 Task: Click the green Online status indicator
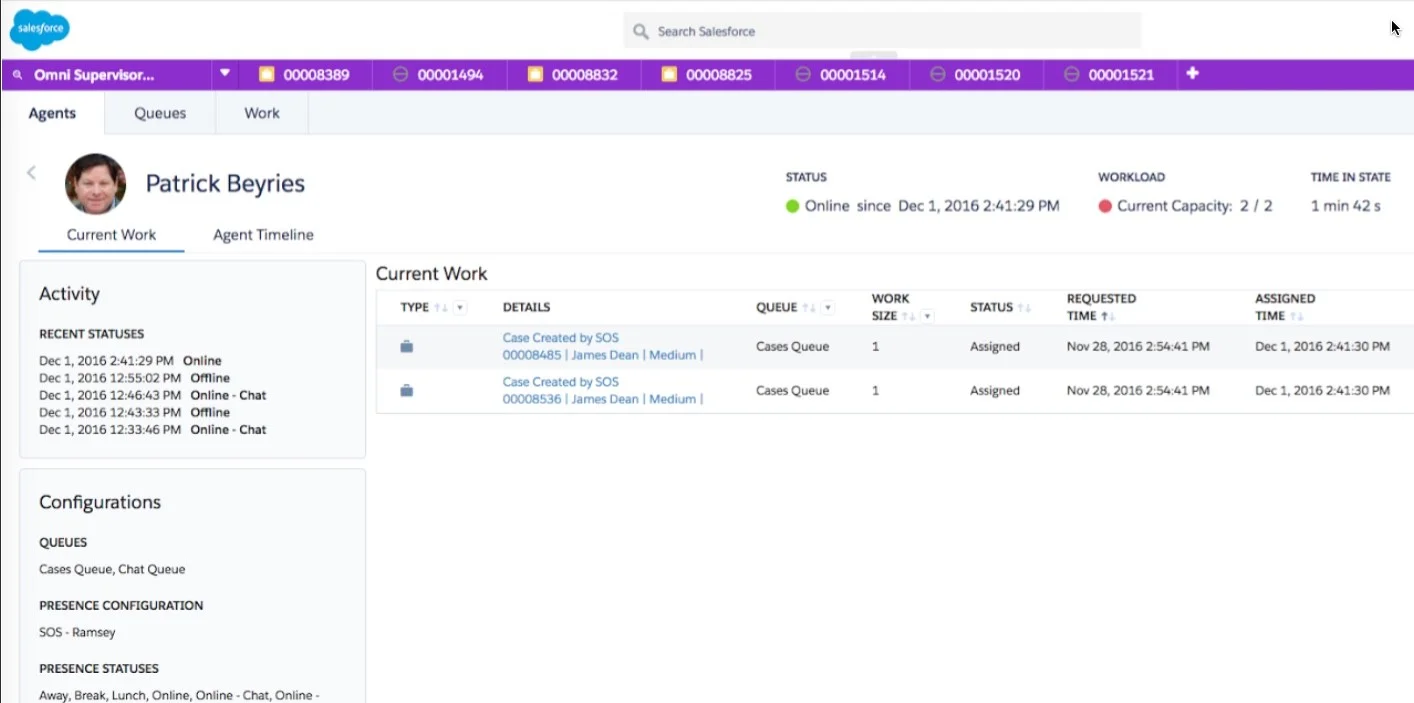793,206
